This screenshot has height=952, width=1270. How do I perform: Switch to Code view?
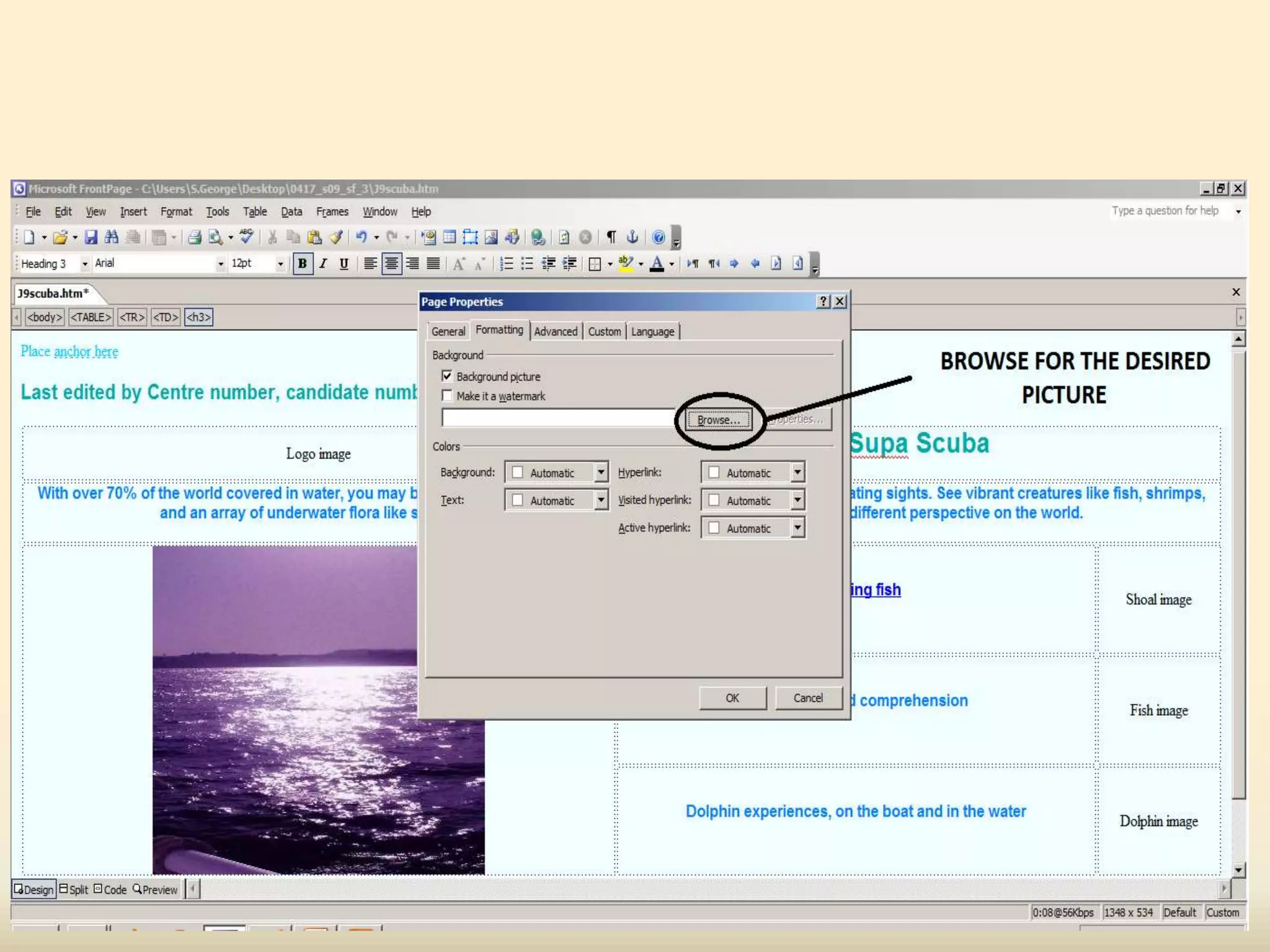pyautogui.click(x=110, y=889)
